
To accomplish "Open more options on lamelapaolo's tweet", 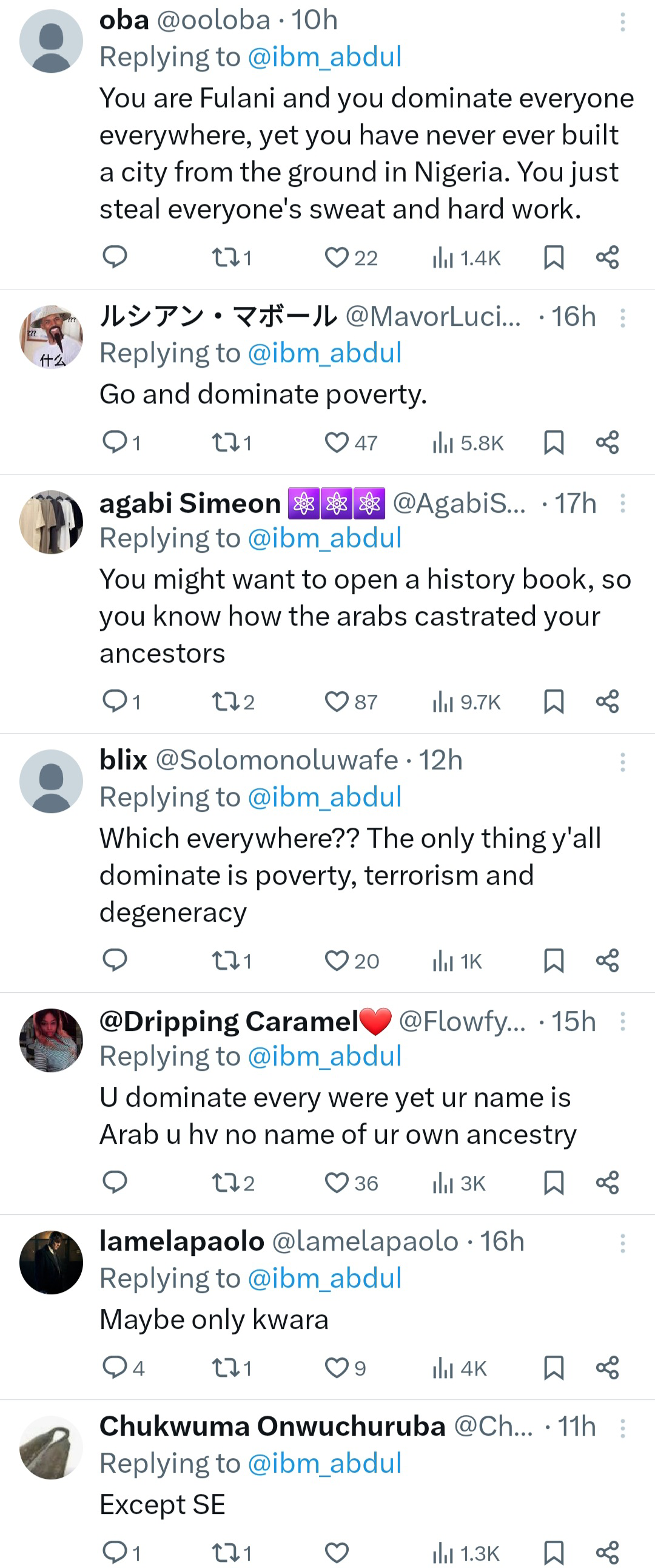I will (x=622, y=1243).
